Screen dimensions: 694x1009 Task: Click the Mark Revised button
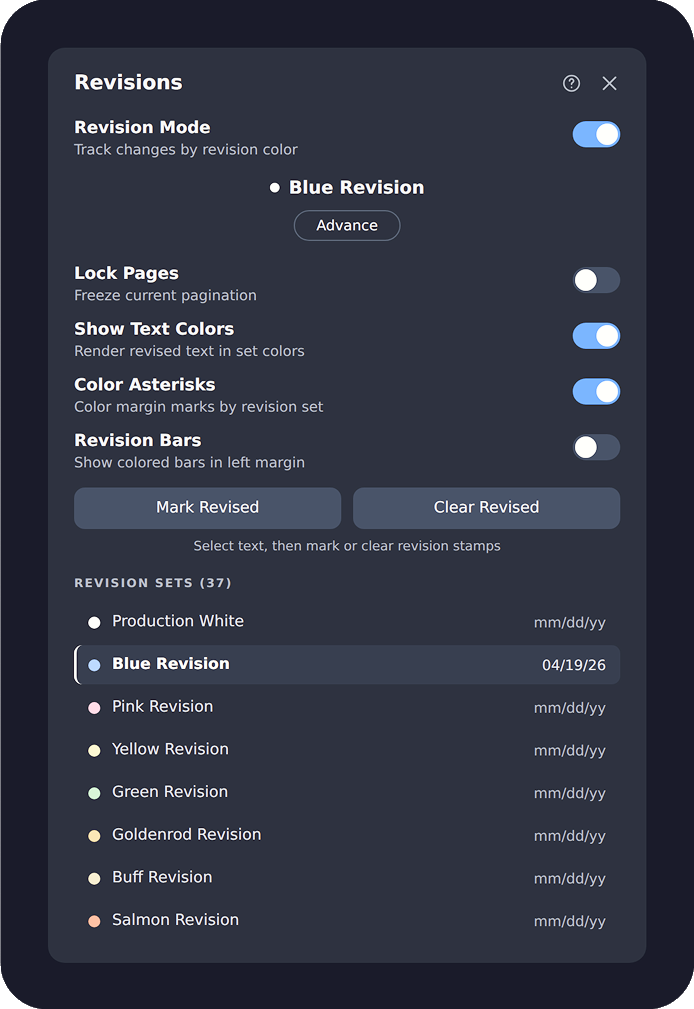click(207, 508)
